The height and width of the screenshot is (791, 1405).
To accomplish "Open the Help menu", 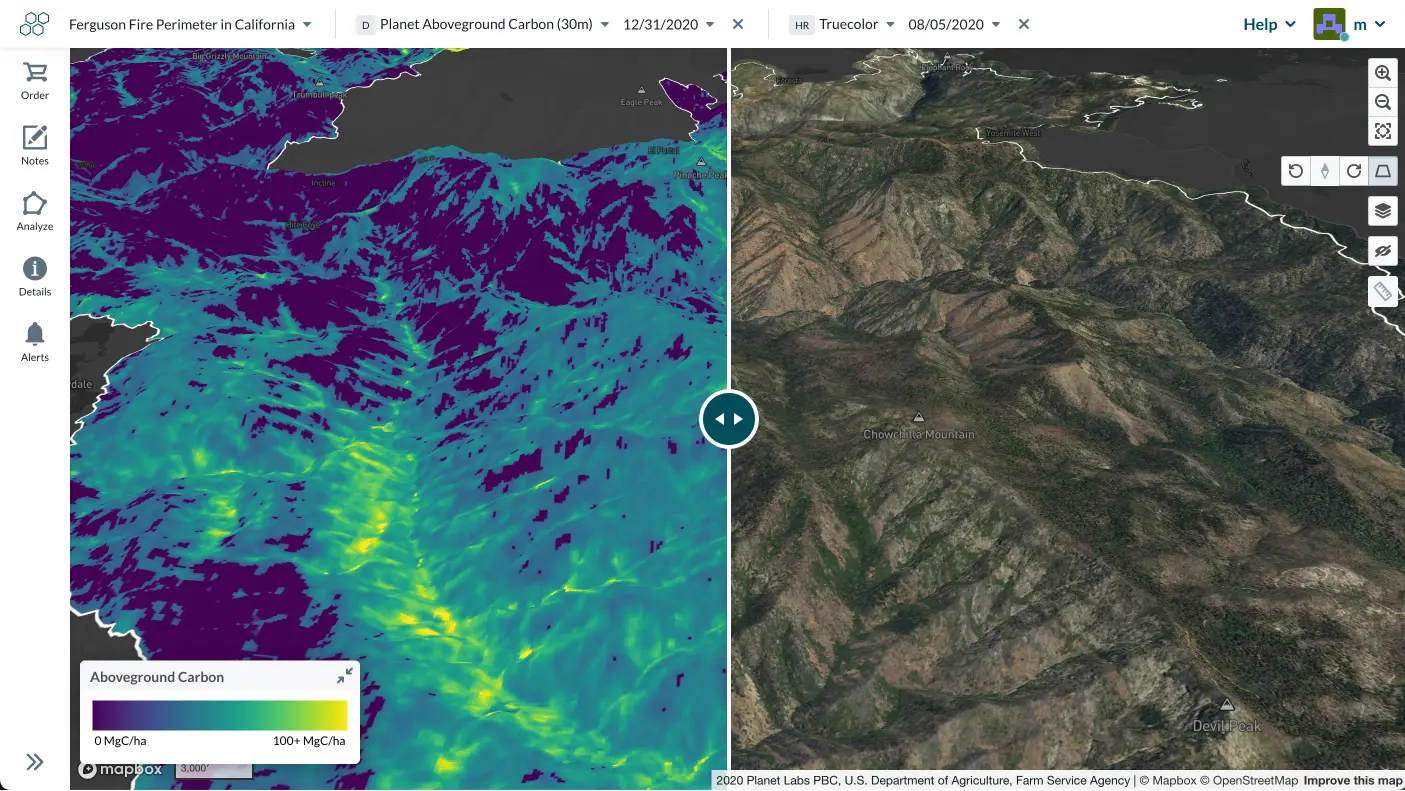I will pyautogui.click(x=1269, y=24).
